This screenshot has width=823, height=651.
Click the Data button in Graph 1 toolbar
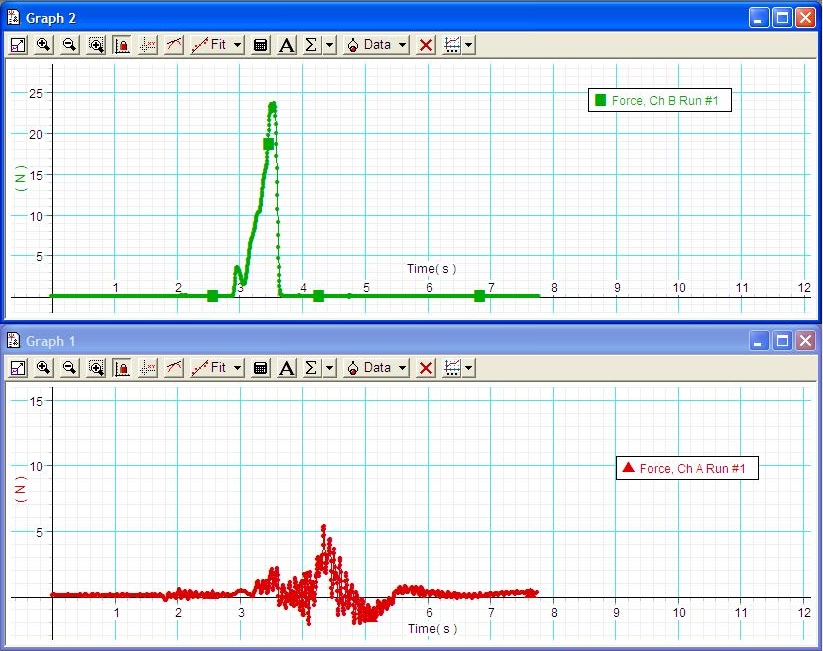point(369,368)
